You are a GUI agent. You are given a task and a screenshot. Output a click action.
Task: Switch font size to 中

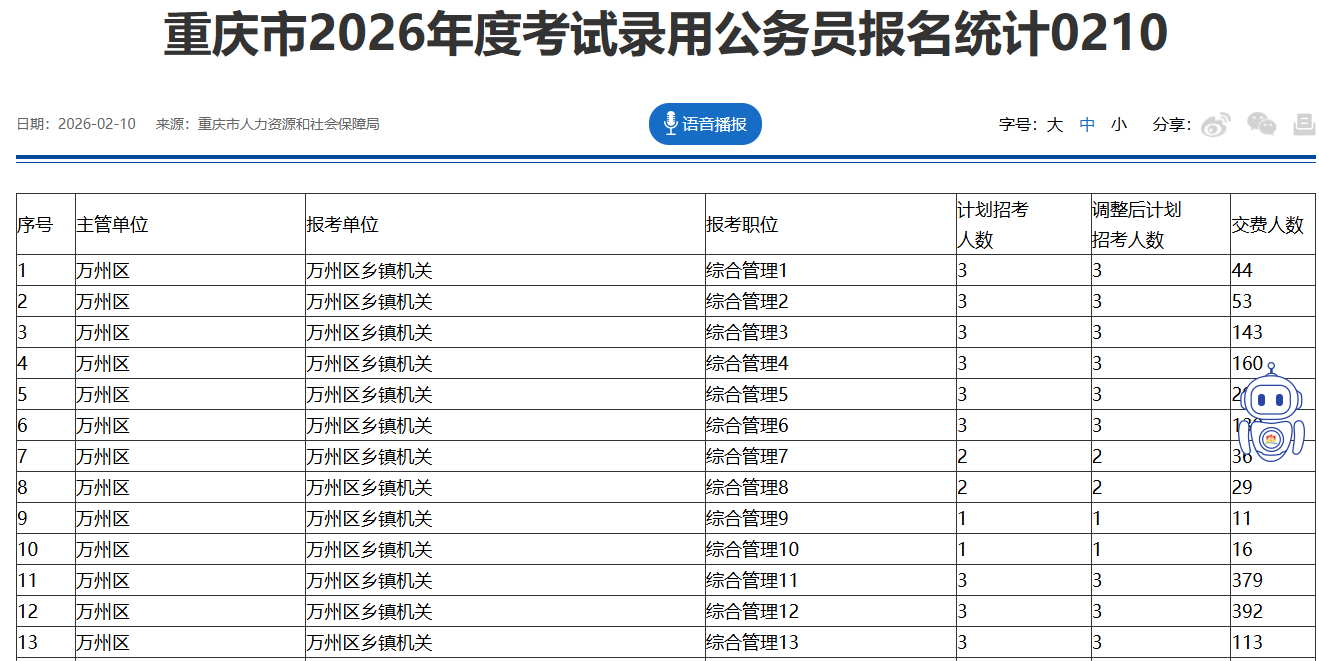pyautogui.click(x=1087, y=125)
